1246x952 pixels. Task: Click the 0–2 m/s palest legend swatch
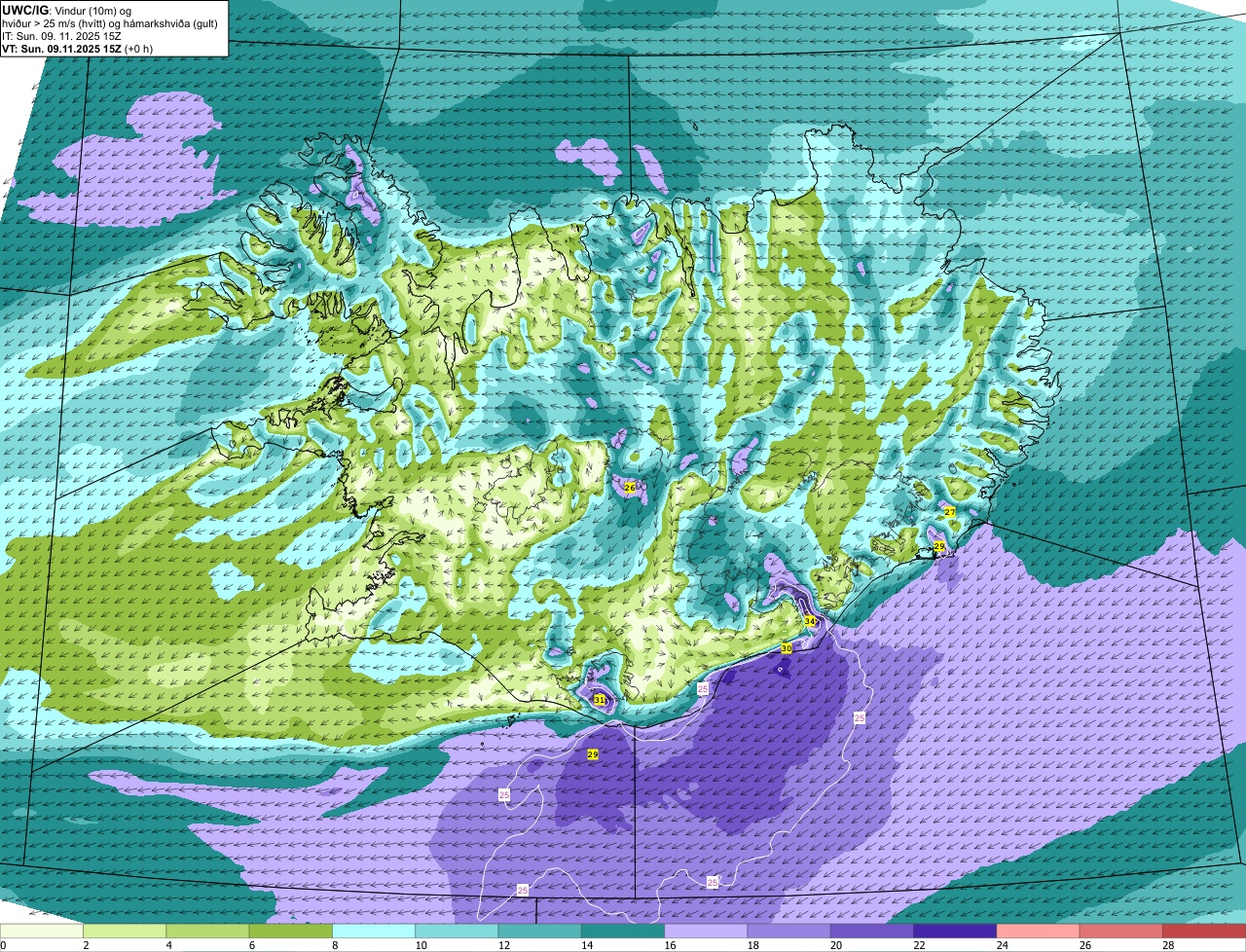tap(42, 931)
